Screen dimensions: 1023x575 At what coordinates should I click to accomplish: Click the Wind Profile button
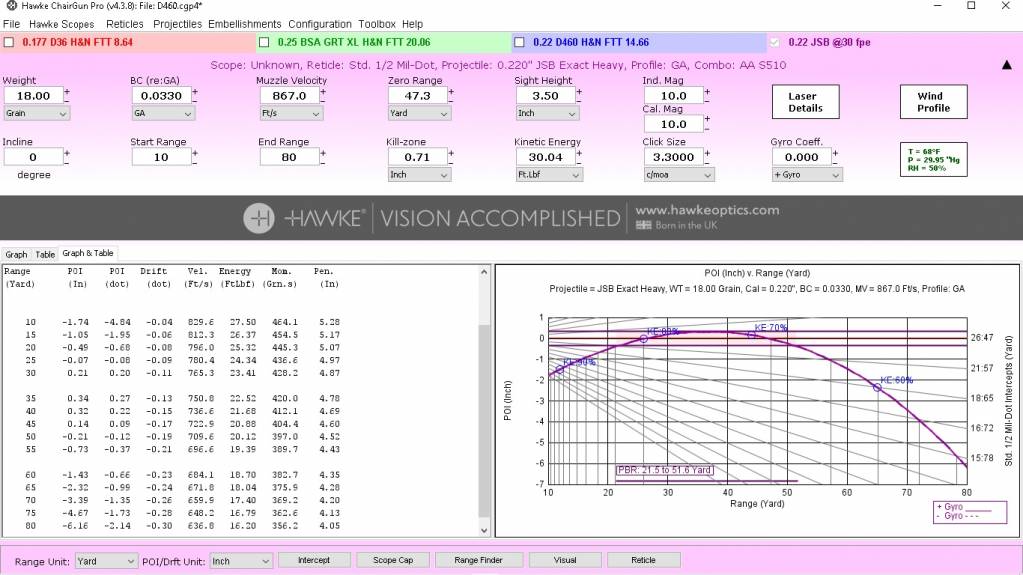click(x=933, y=102)
